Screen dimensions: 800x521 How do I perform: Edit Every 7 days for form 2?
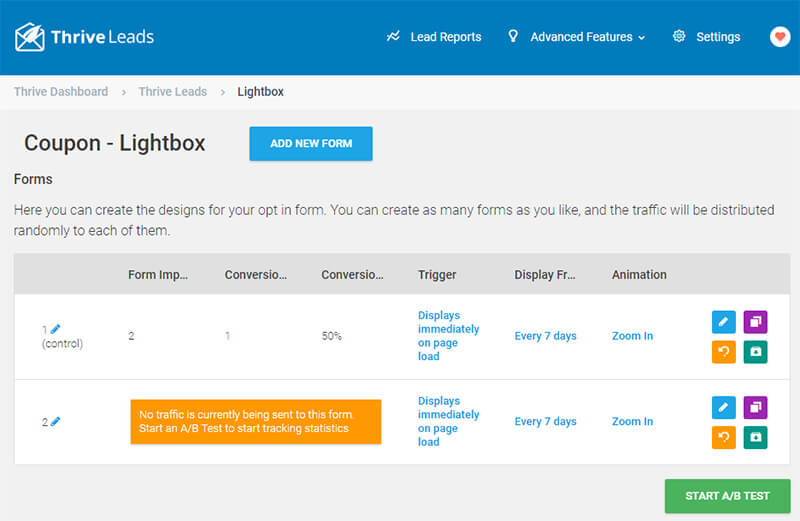[x=545, y=421]
